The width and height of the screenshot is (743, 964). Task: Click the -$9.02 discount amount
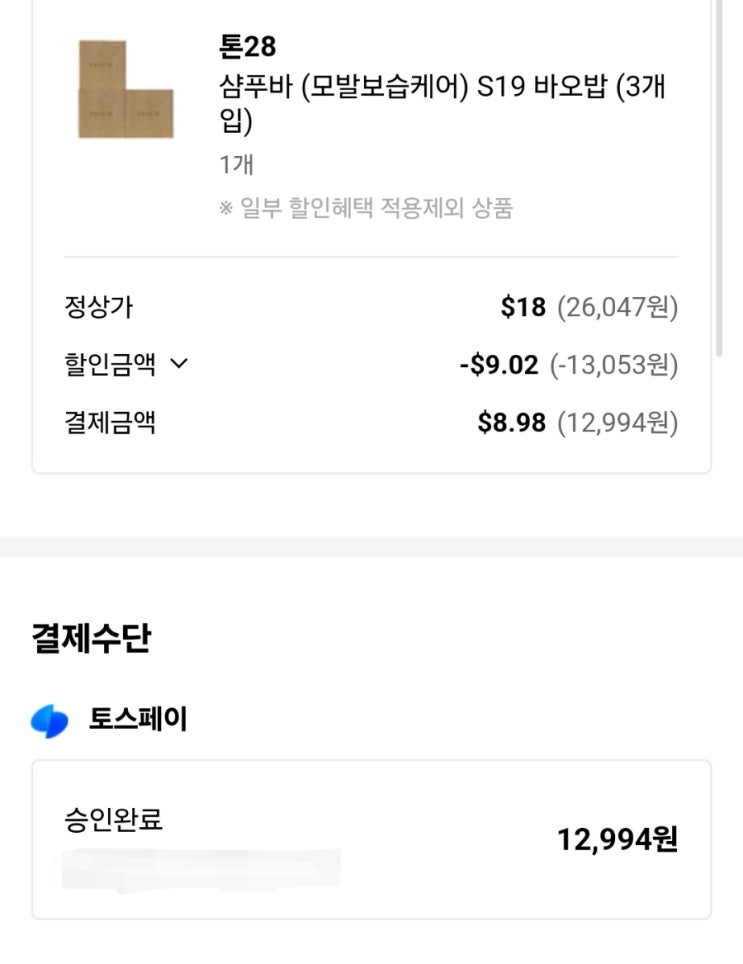click(x=498, y=365)
